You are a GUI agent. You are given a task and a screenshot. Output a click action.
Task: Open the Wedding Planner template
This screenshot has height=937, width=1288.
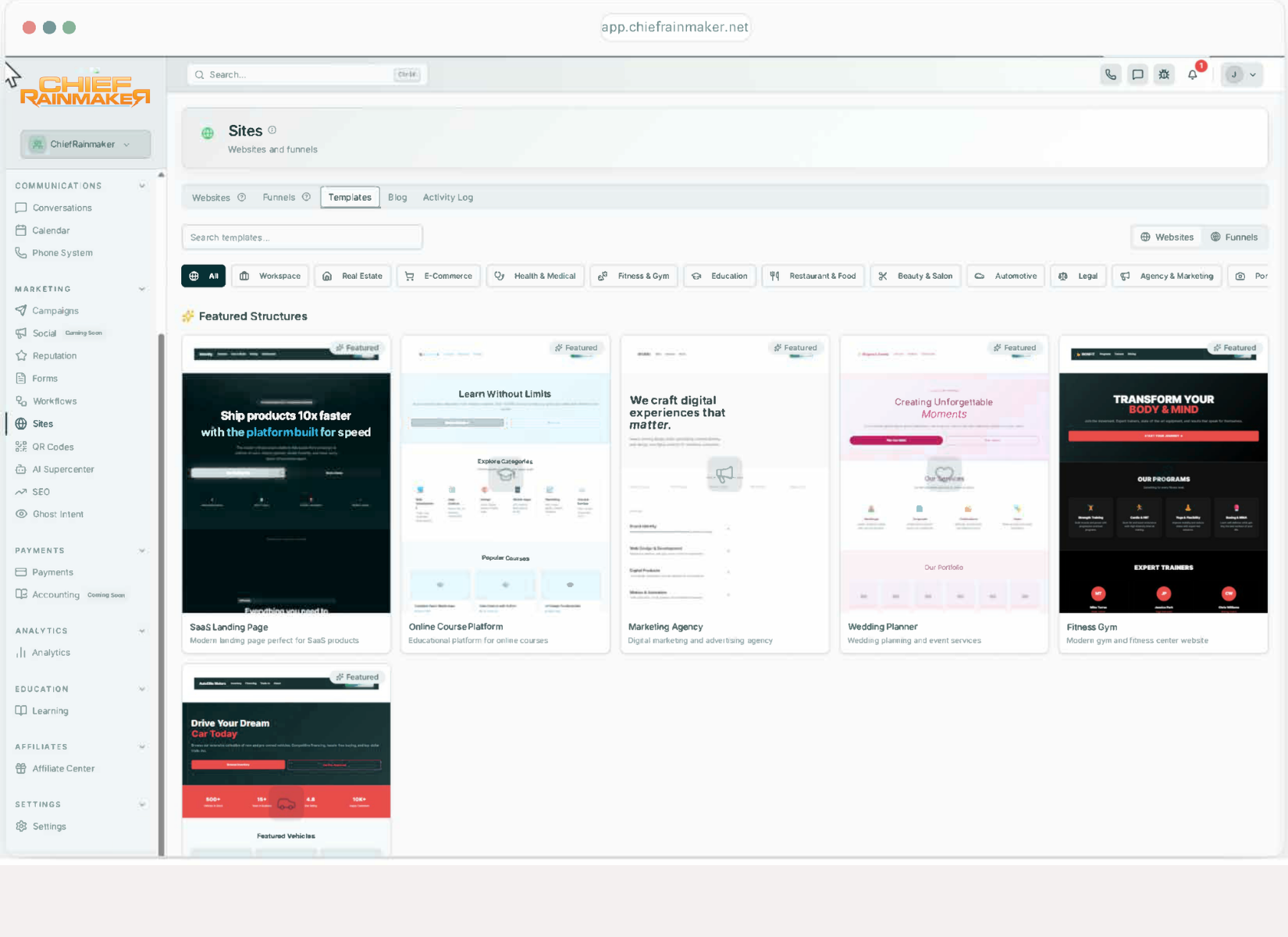[944, 494]
